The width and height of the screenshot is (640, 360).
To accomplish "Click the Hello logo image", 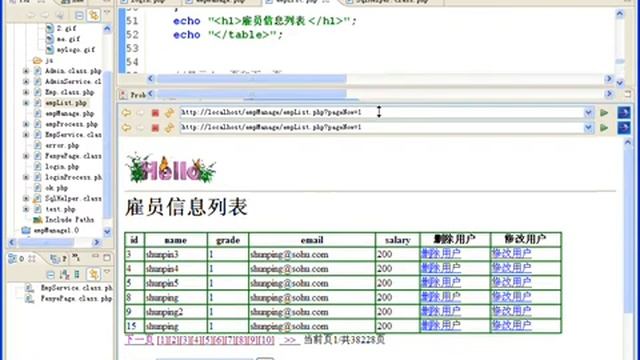I will click(x=171, y=168).
